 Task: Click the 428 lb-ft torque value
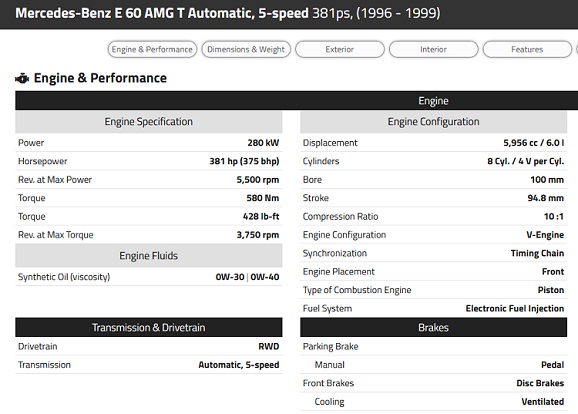coord(261,216)
